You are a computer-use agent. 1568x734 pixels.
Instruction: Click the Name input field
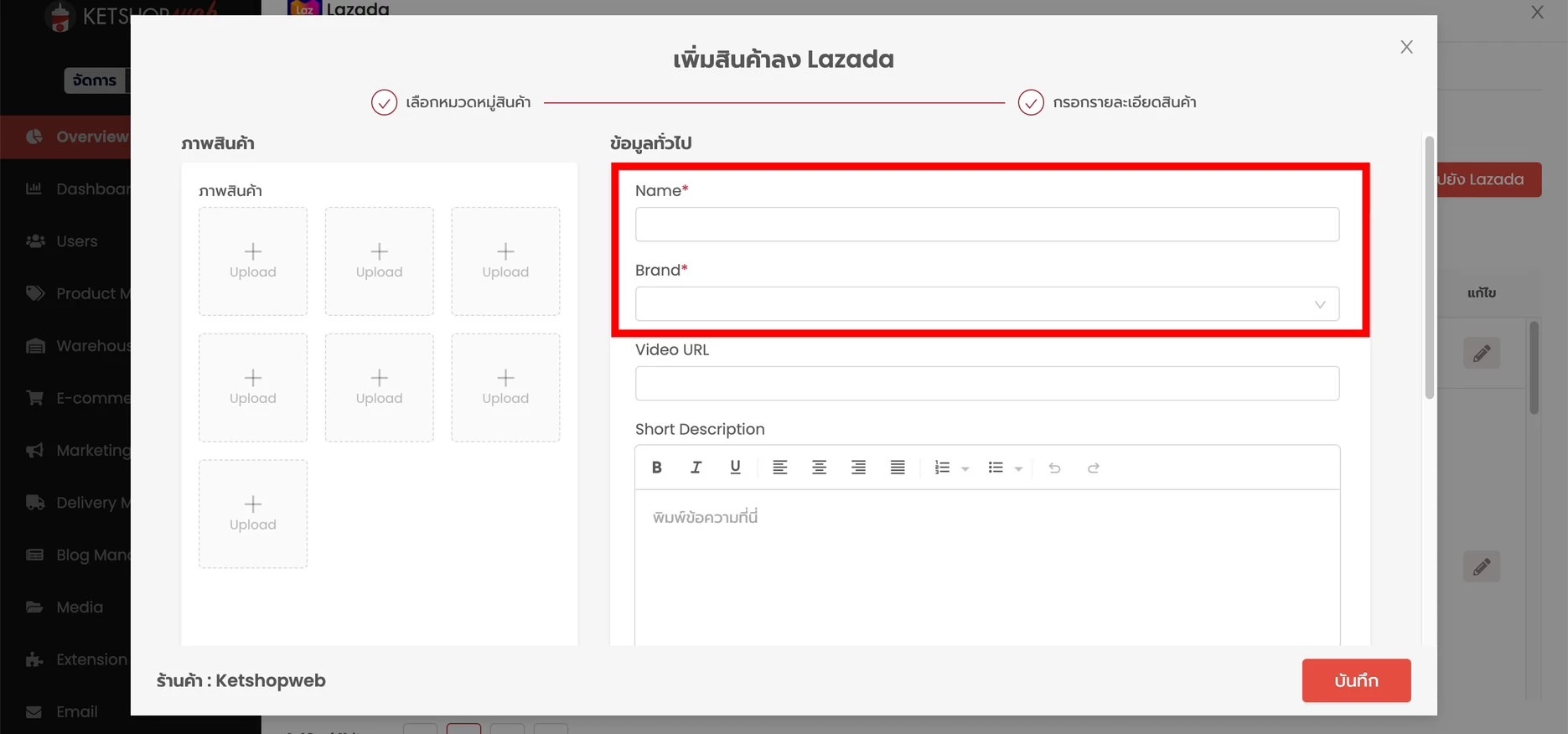[986, 225]
